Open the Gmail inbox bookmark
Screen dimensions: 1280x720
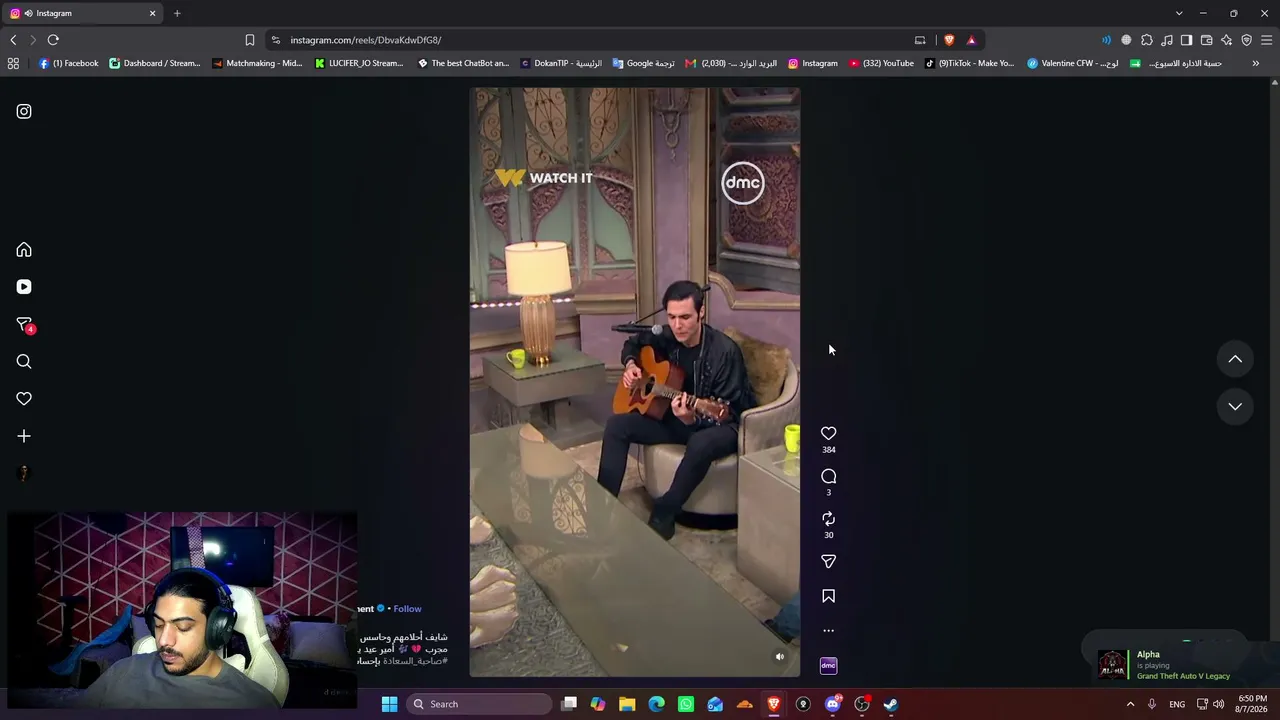[x=730, y=63]
